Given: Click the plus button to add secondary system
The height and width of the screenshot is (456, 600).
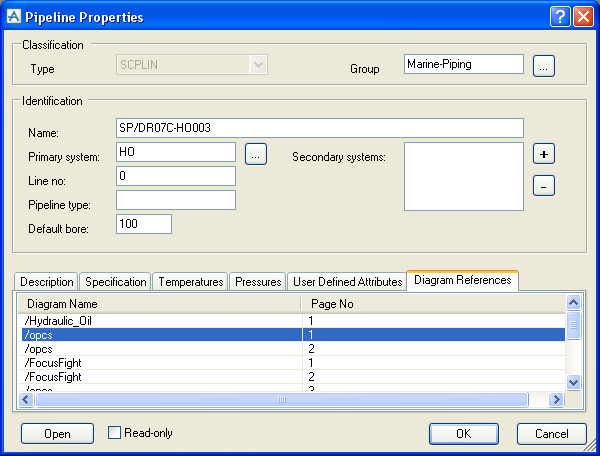Looking at the screenshot, I should tap(543, 153).
